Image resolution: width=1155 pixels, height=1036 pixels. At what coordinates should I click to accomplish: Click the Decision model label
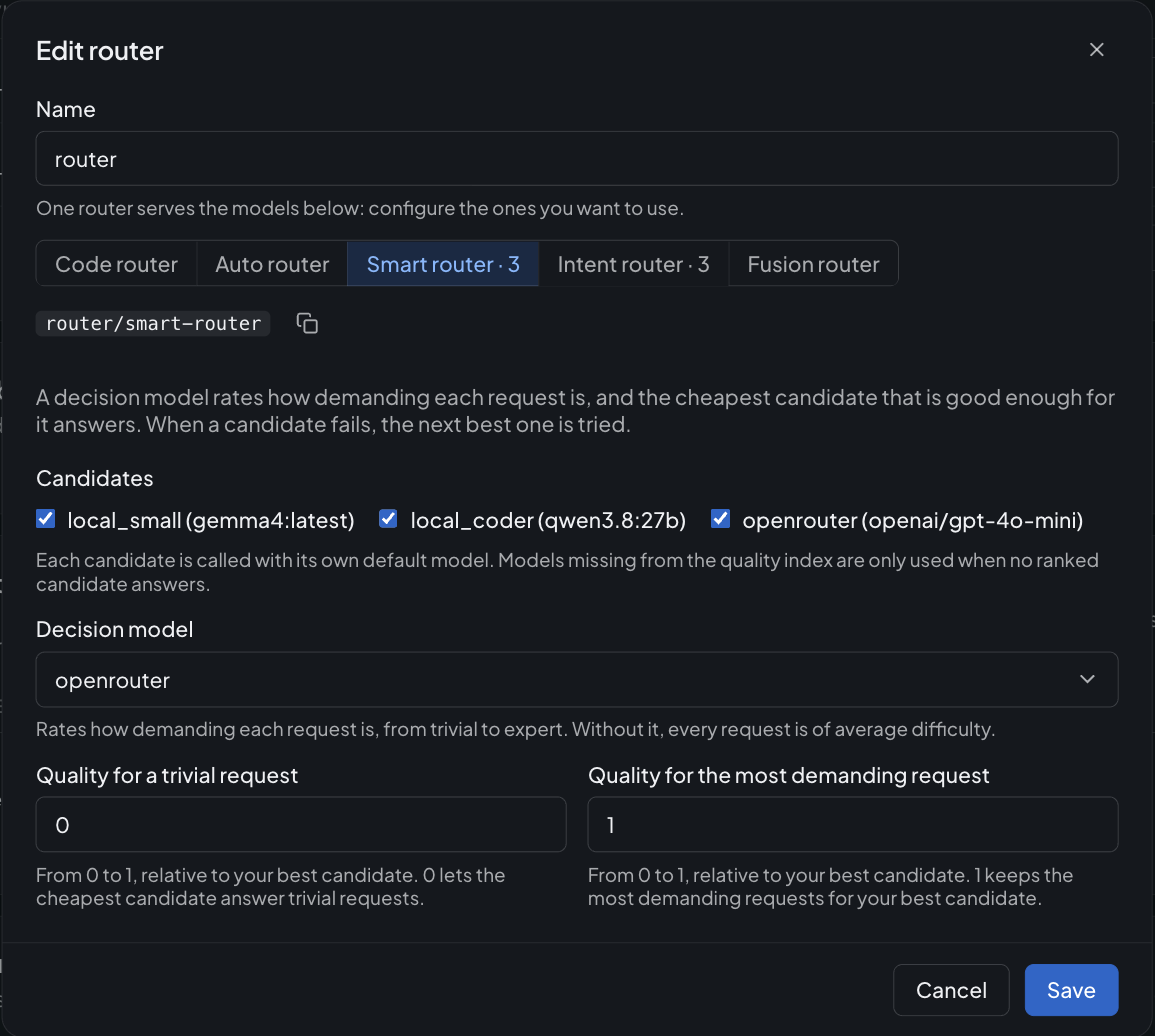point(114,629)
